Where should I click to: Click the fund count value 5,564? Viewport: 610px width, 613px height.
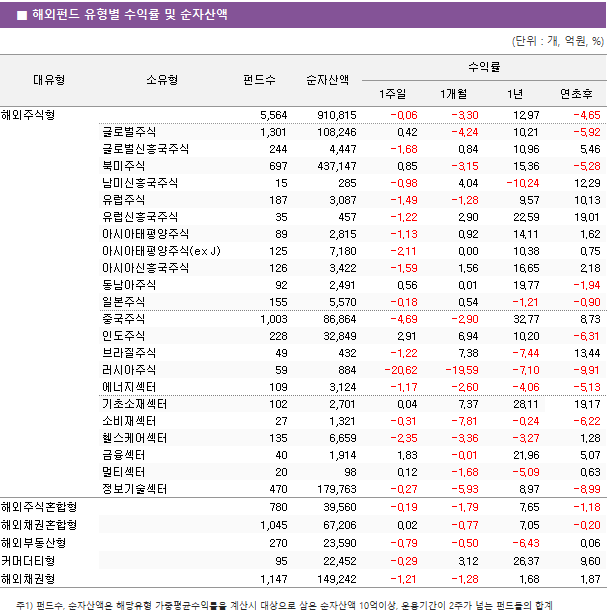(x=274, y=115)
